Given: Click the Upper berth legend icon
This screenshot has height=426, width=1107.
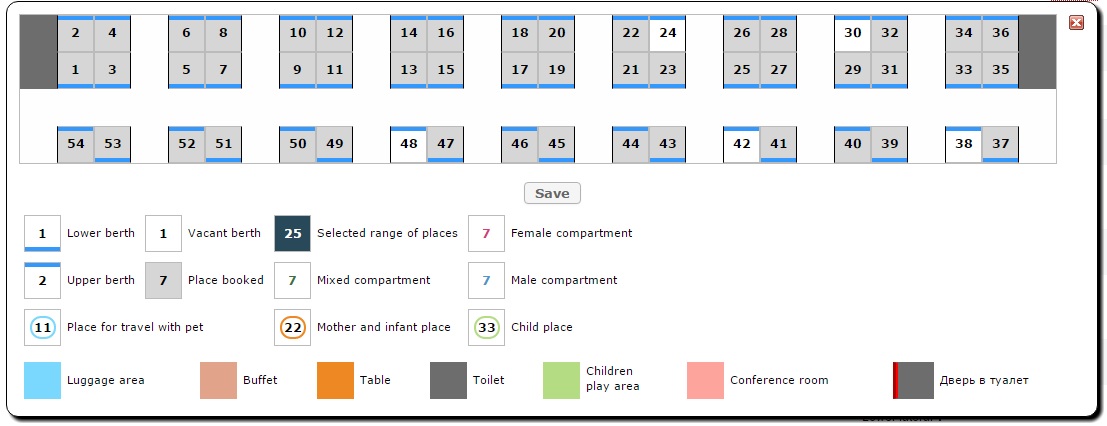Looking at the screenshot, I should click(x=42, y=280).
